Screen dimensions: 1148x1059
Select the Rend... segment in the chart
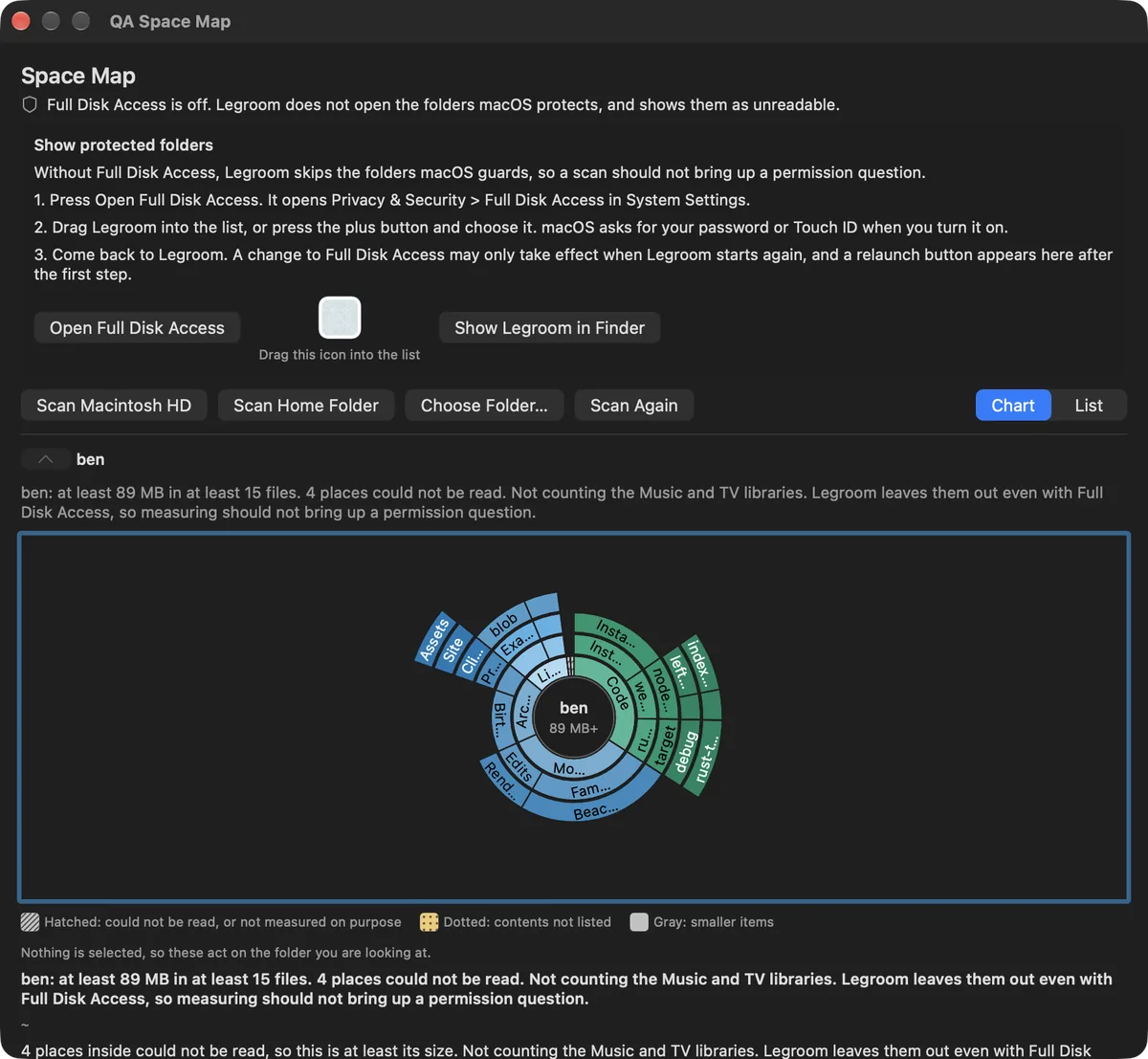point(499,781)
